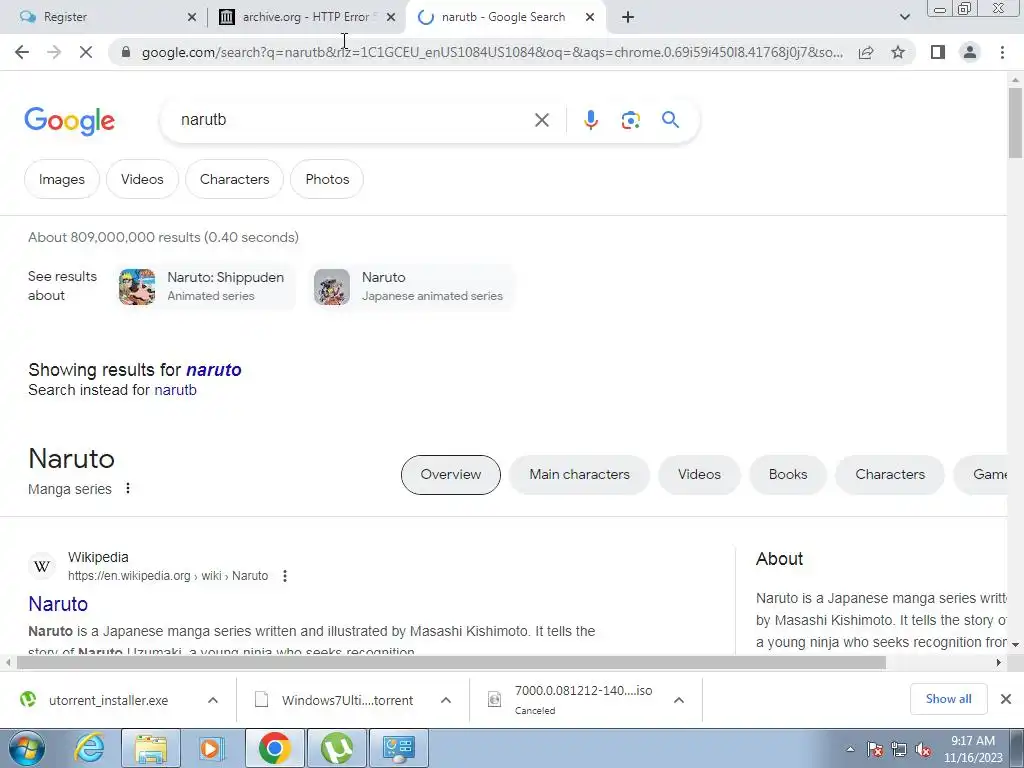Open the page share icon in address bar

[866, 52]
